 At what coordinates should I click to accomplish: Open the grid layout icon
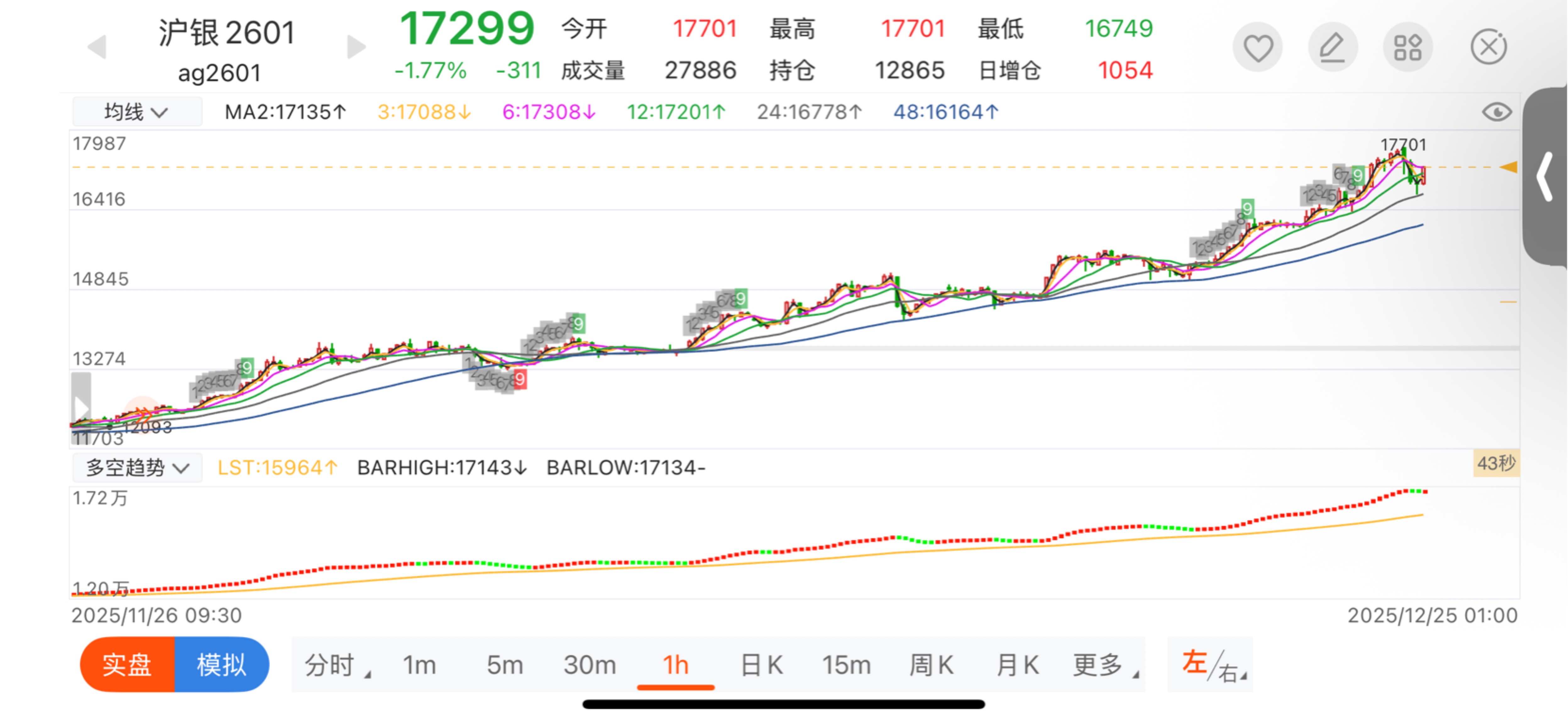tap(1407, 47)
